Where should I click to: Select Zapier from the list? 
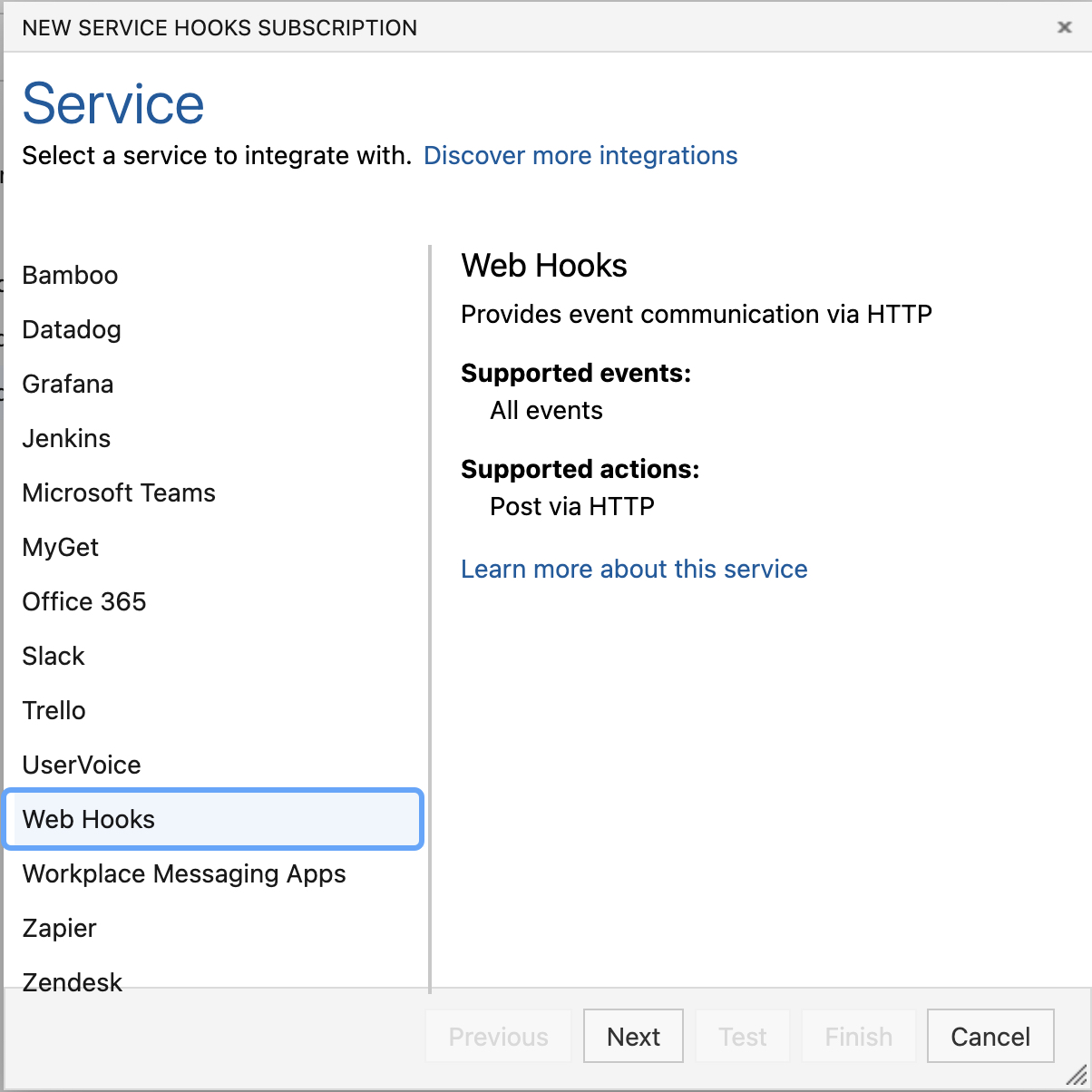214,928
